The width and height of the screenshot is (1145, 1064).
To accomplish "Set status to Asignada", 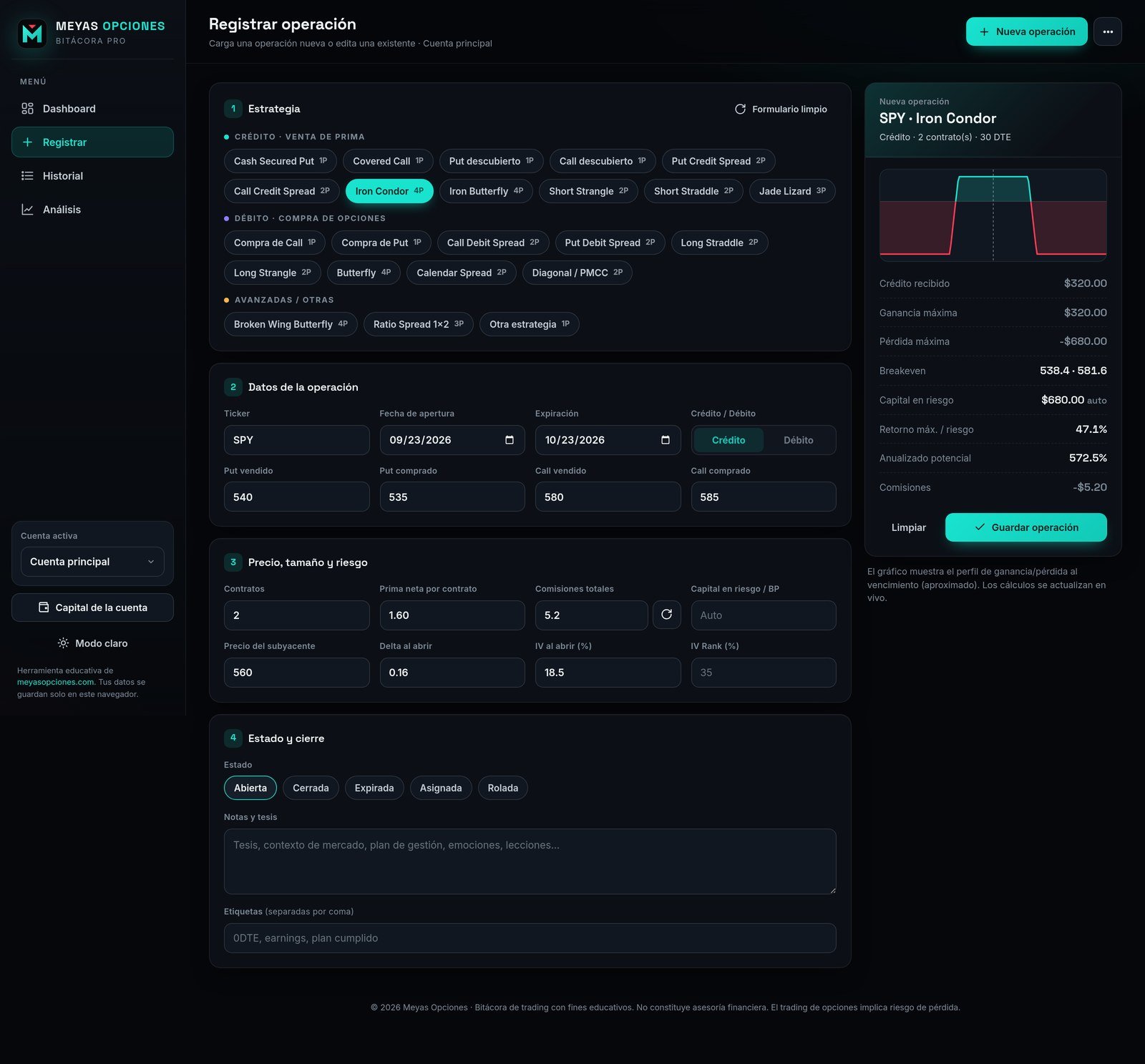I will tap(441, 788).
